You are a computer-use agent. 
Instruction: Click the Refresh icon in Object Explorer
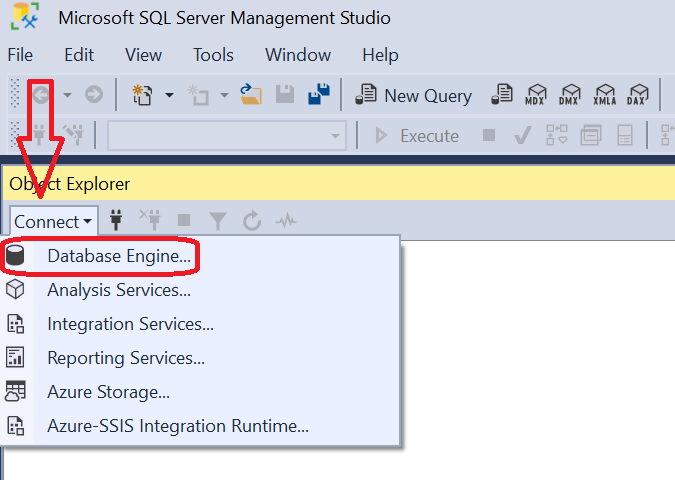252,220
